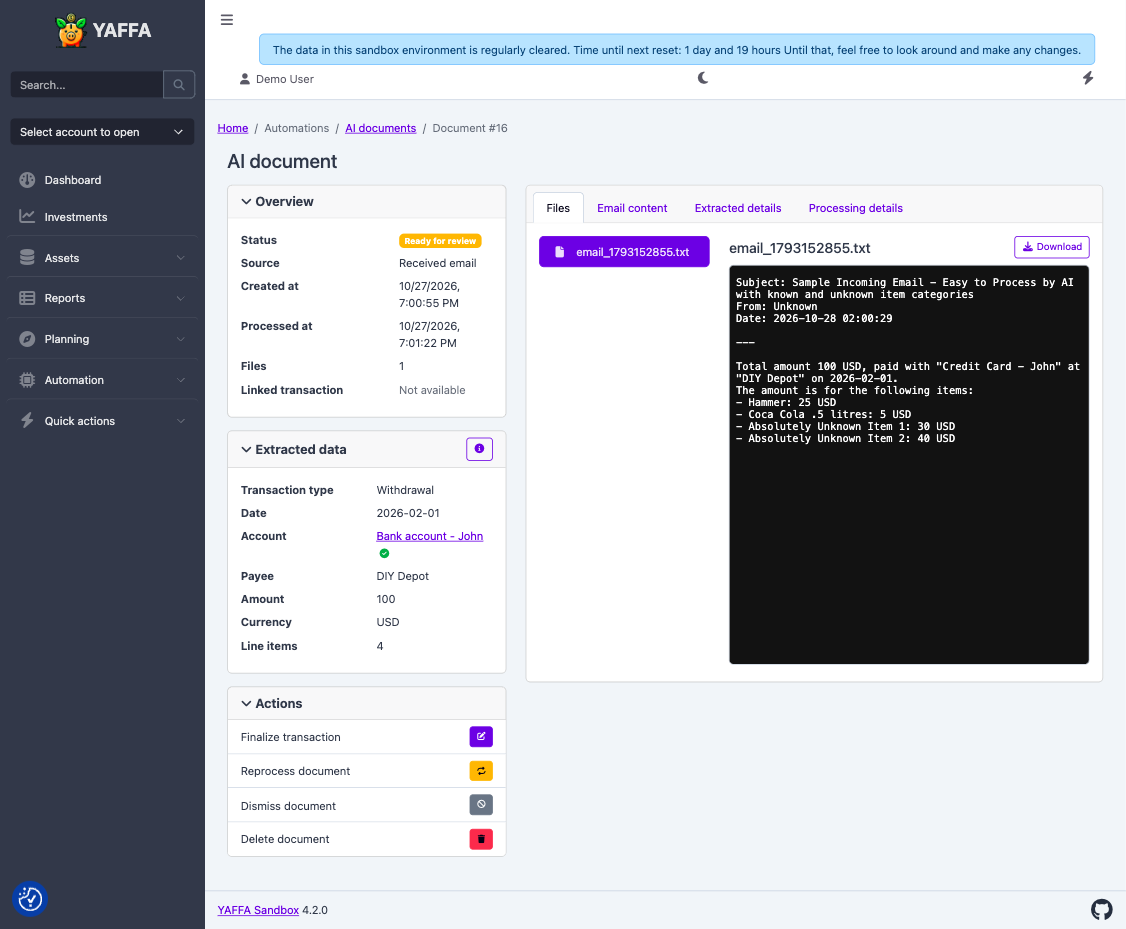Click the blue cookie consent icon

[x=30, y=899]
